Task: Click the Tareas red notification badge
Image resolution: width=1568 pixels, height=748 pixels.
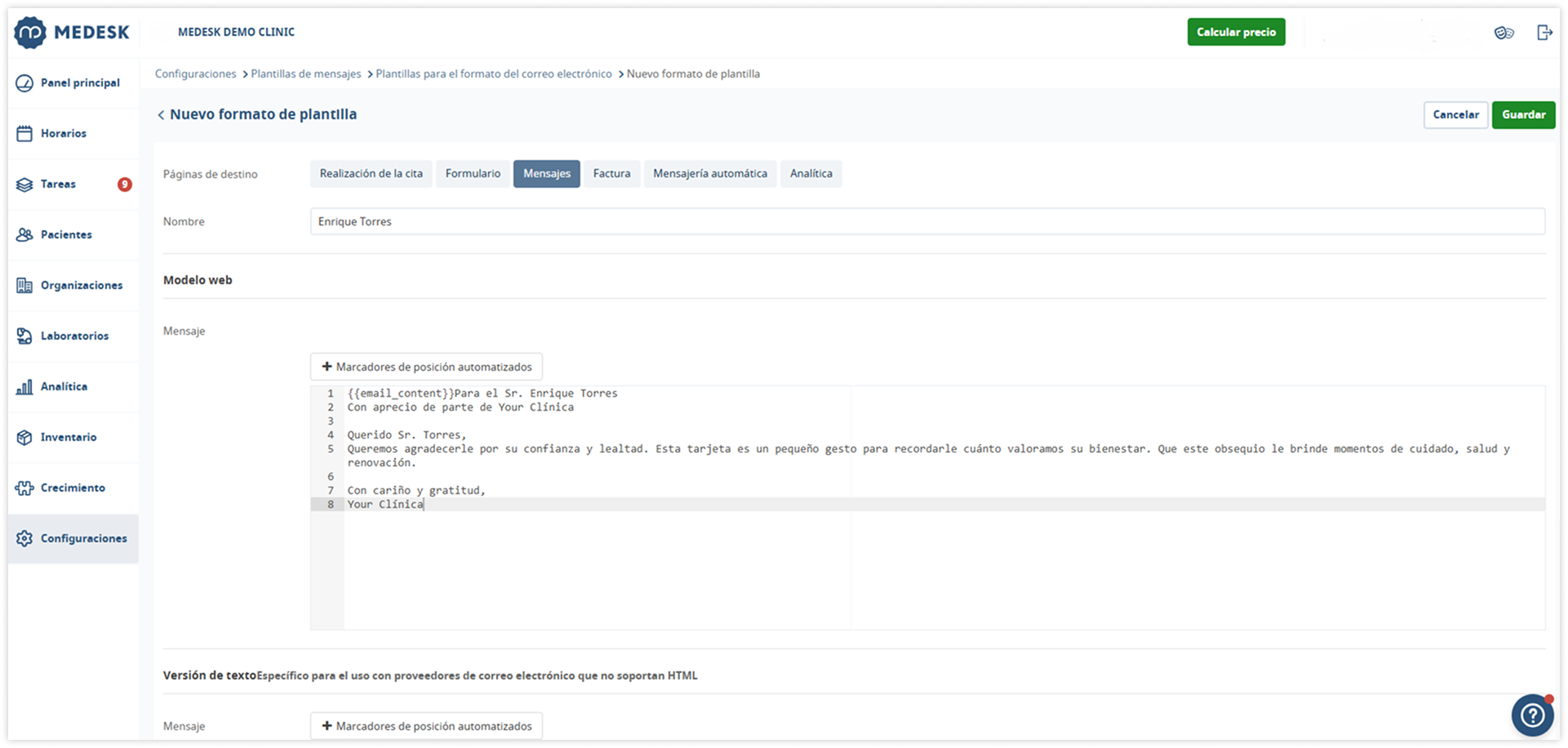Action: (124, 184)
